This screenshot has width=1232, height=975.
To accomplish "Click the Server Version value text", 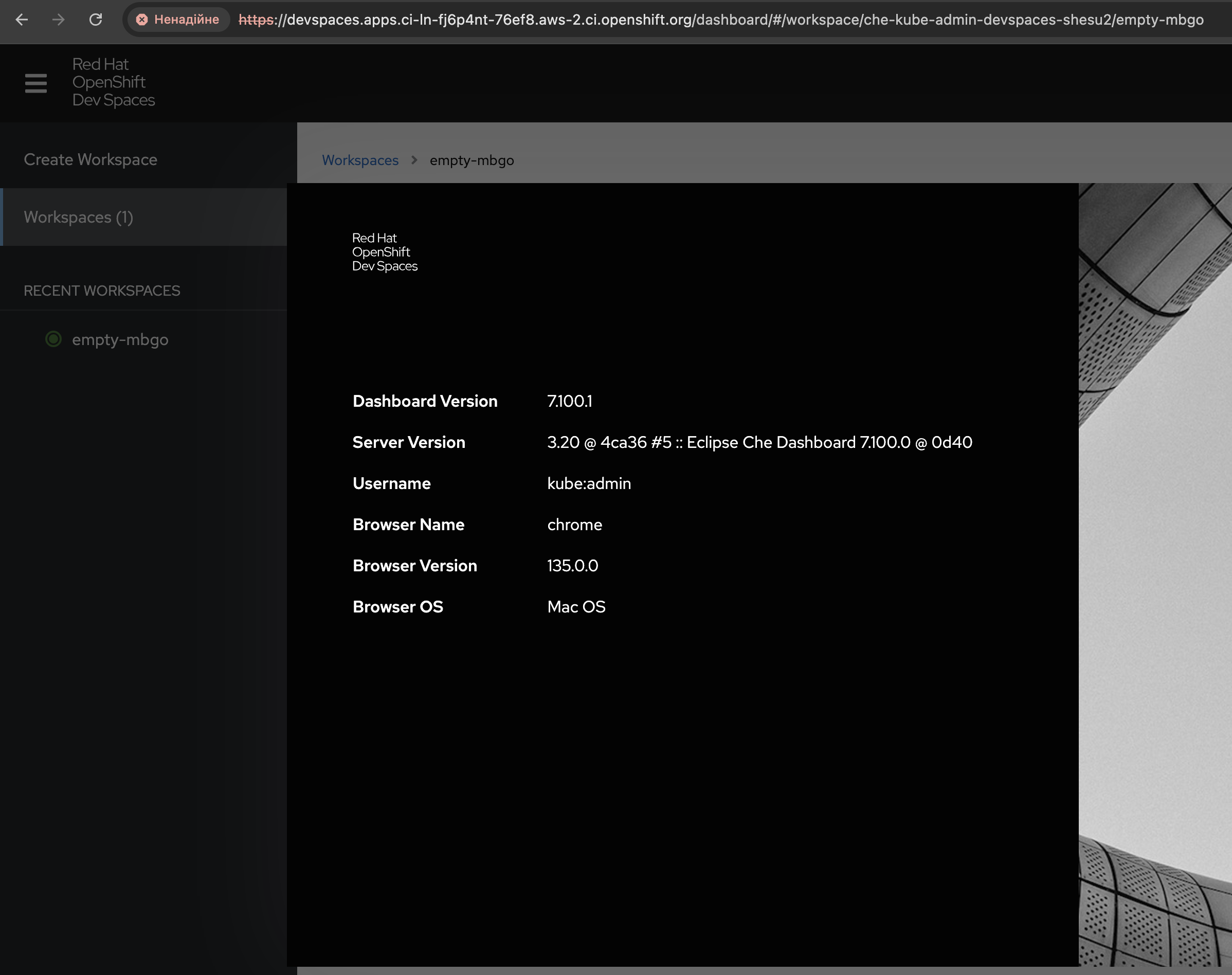I will [x=759, y=442].
